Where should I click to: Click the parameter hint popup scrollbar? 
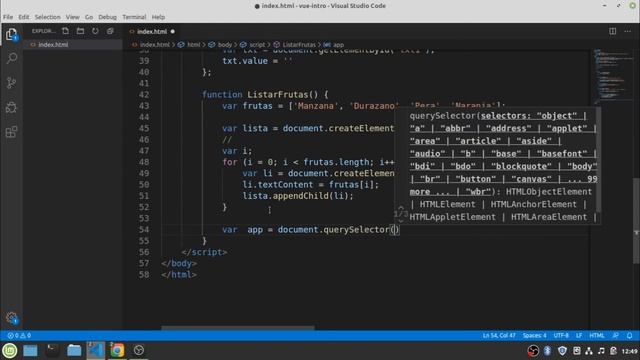coord(598,159)
